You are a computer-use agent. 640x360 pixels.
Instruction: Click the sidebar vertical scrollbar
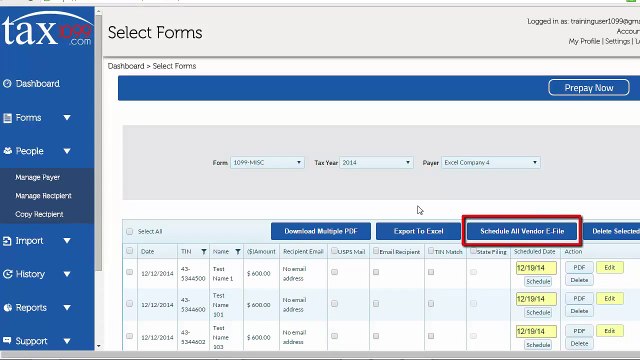[98, 143]
